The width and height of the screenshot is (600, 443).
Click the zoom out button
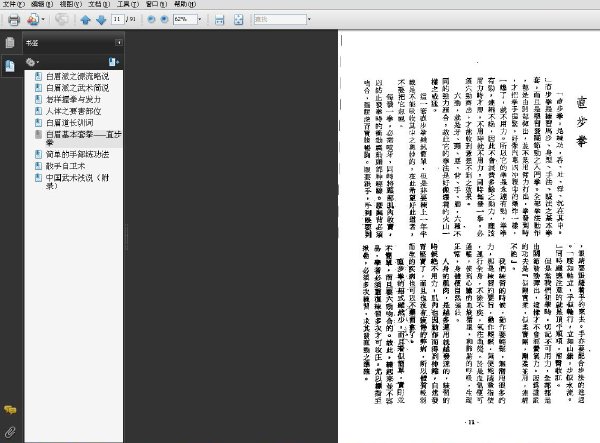[x=152, y=19]
